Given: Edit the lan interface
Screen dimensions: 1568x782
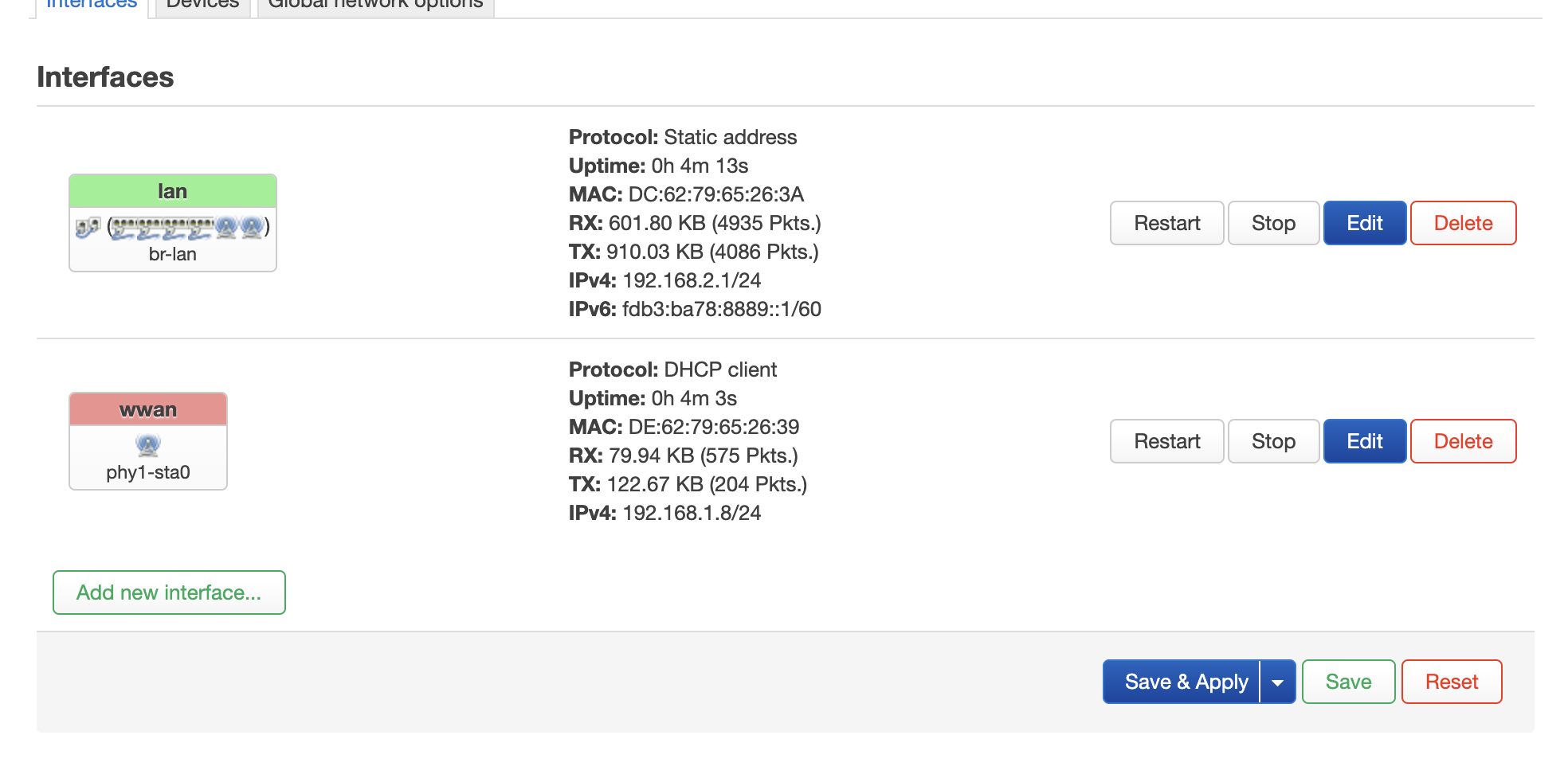Looking at the screenshot, I should [1364, 223].
